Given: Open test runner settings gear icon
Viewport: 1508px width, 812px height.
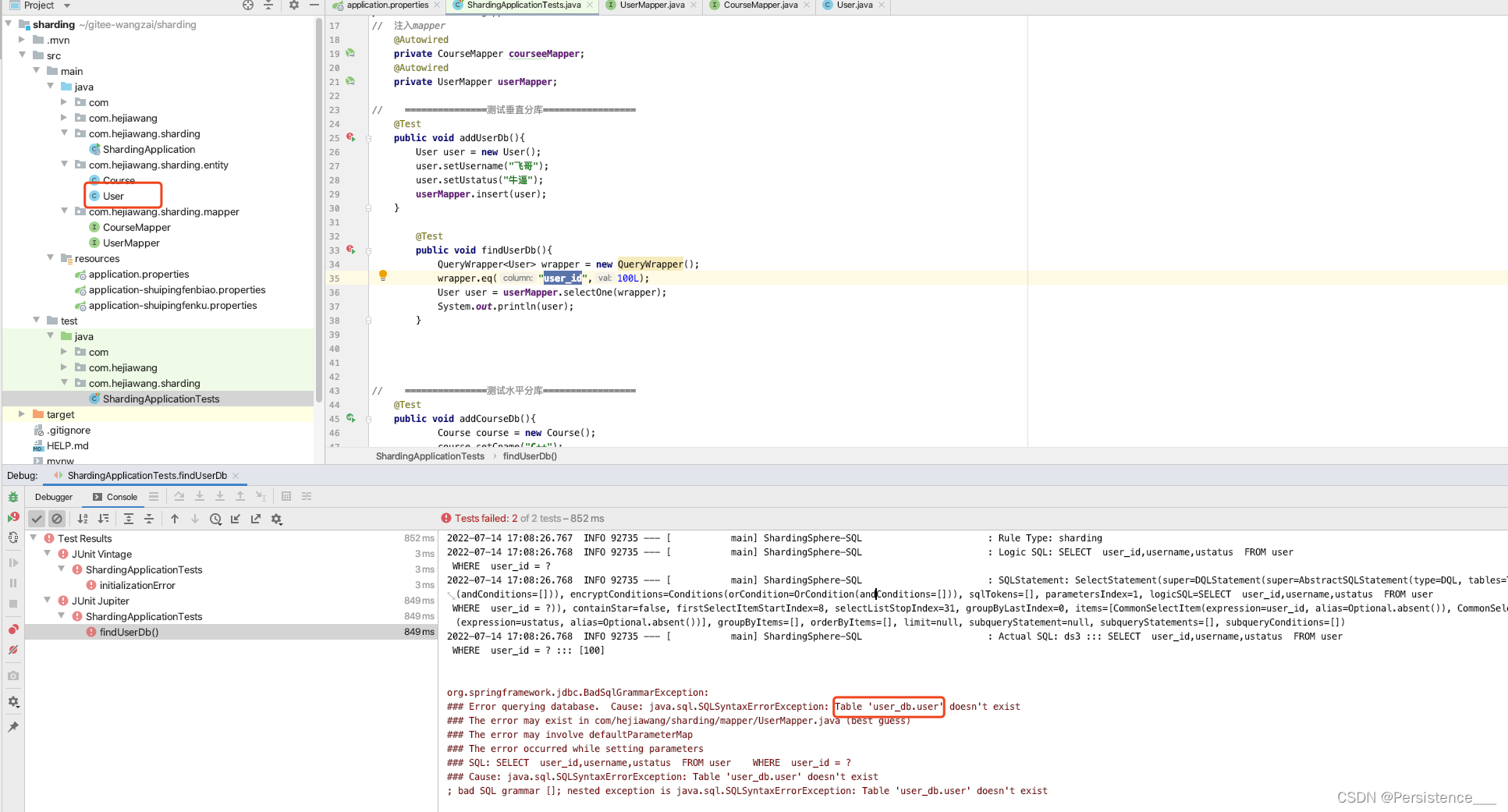Looking at the screenshot, I should (x=276, y=519).
